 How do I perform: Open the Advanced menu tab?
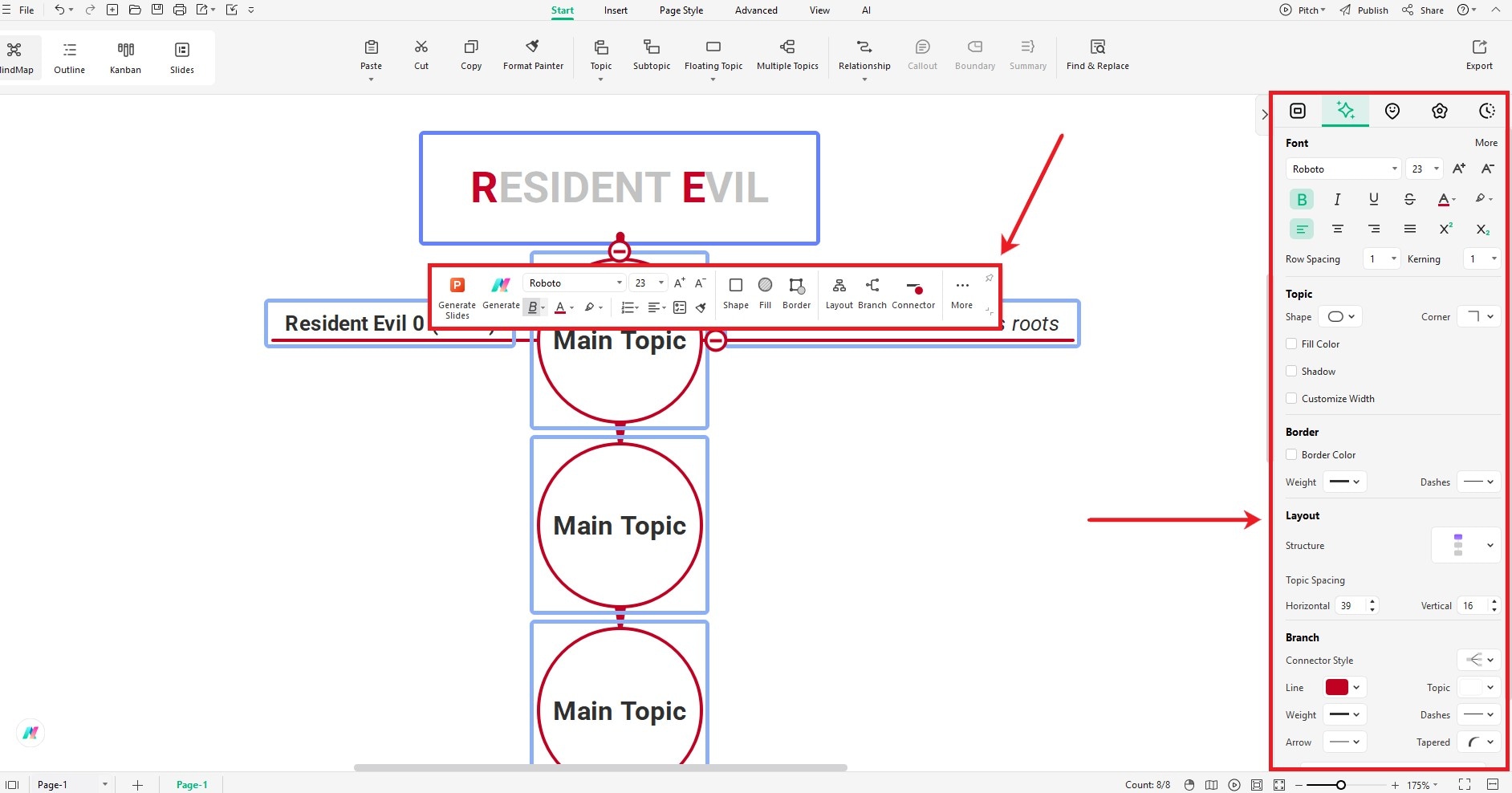pos(756,10)
